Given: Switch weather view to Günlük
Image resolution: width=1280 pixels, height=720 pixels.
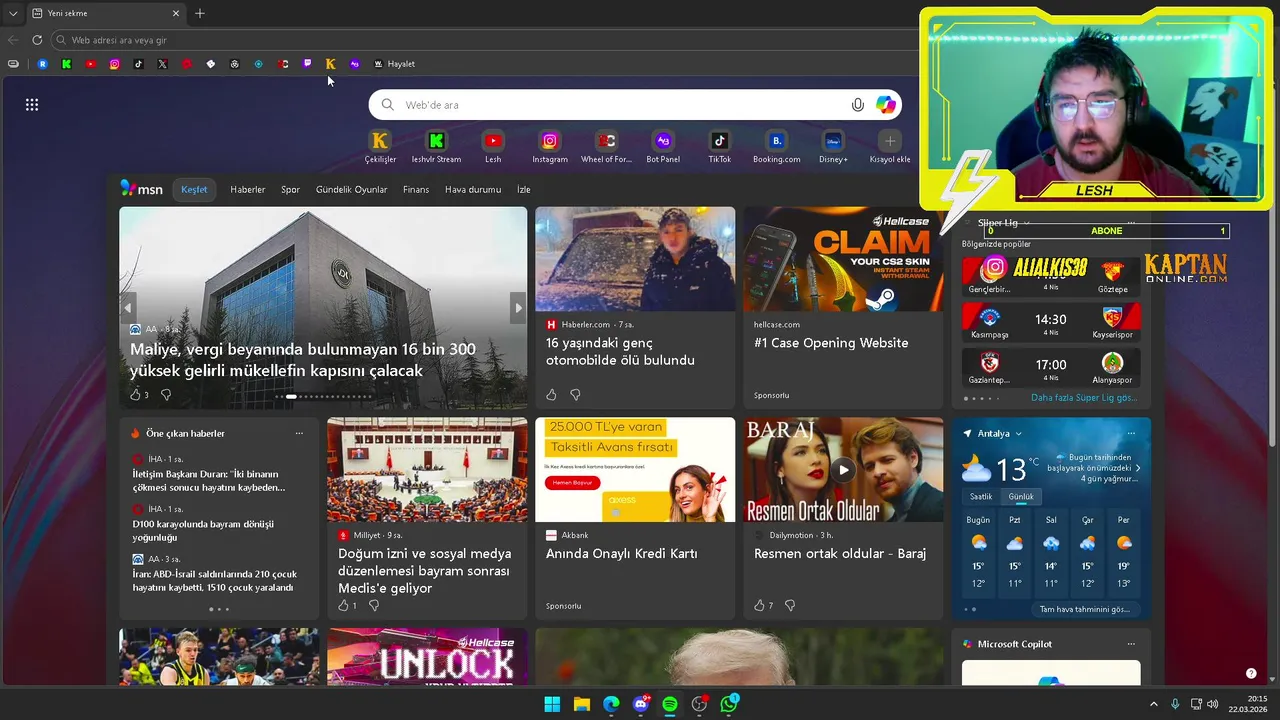Looking at the screenshot, I should [1021, 497].
